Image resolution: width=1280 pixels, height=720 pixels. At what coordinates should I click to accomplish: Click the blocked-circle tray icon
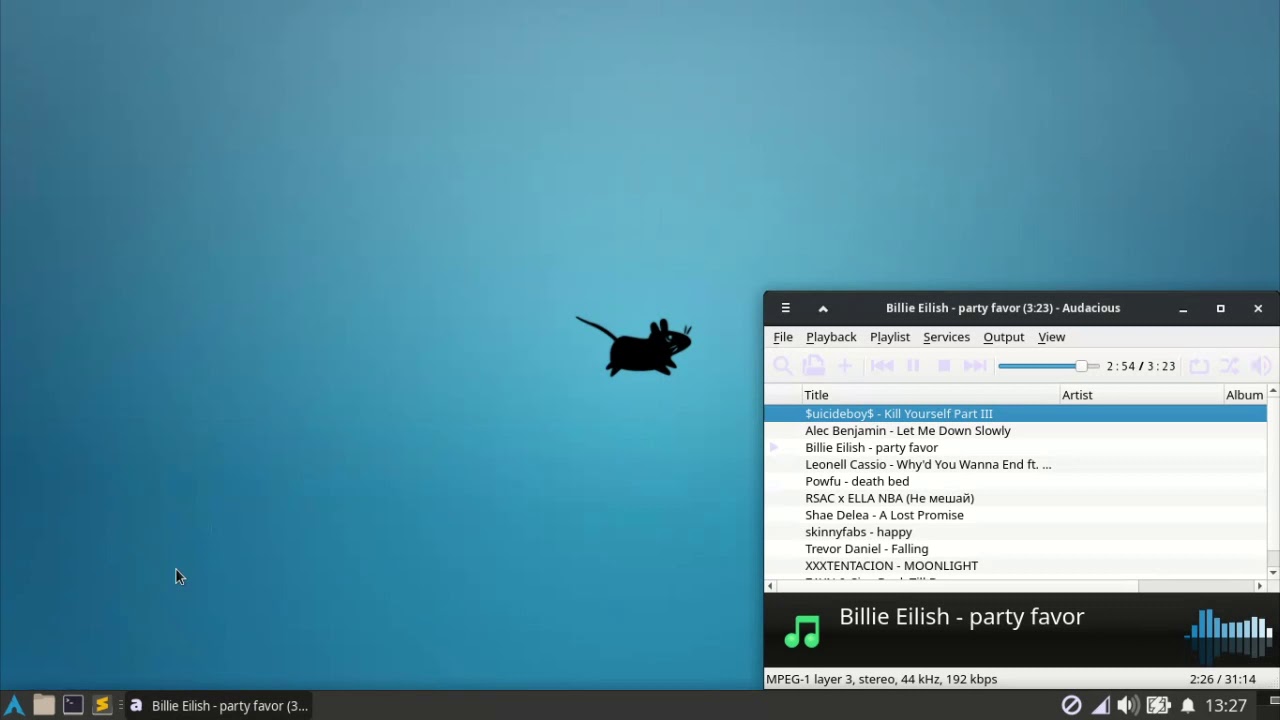[1071, 706]
